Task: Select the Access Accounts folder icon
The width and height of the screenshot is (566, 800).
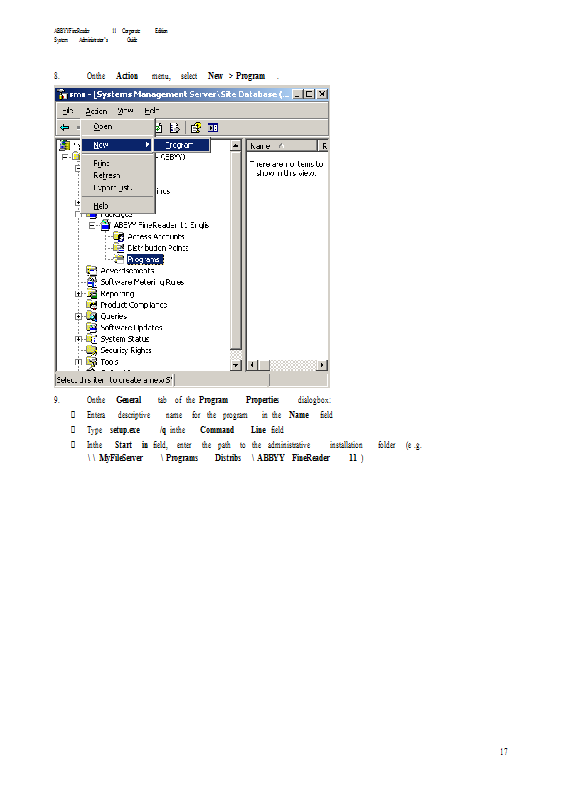Action: point(118,237)
